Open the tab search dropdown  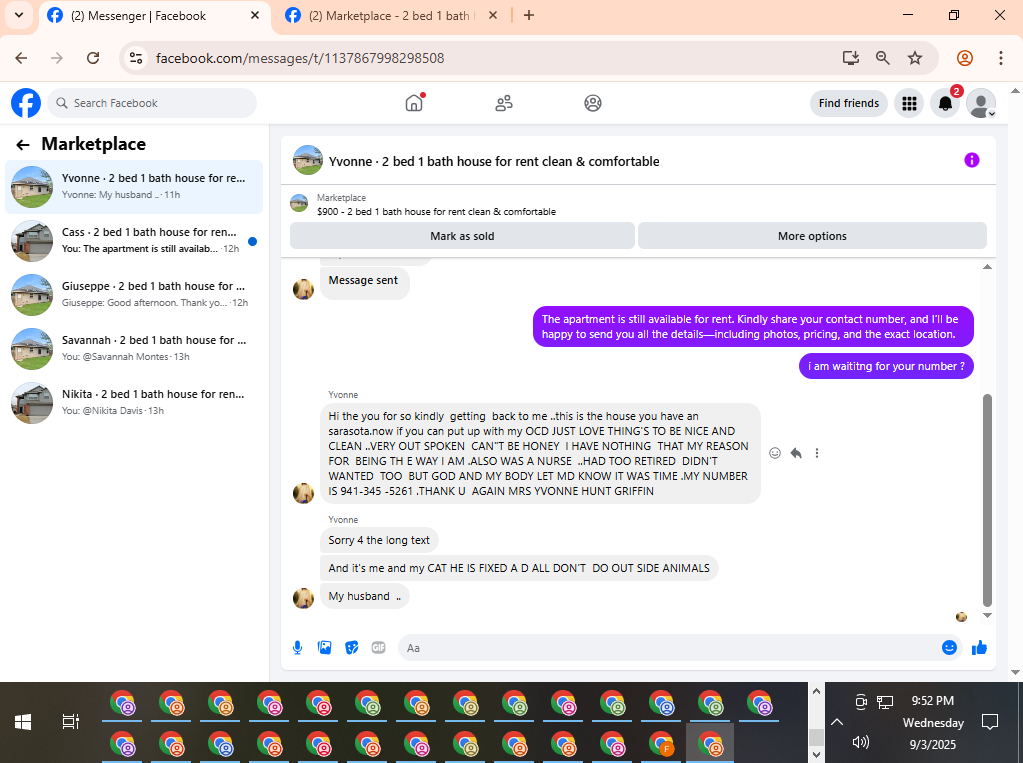tap(19, 15)
